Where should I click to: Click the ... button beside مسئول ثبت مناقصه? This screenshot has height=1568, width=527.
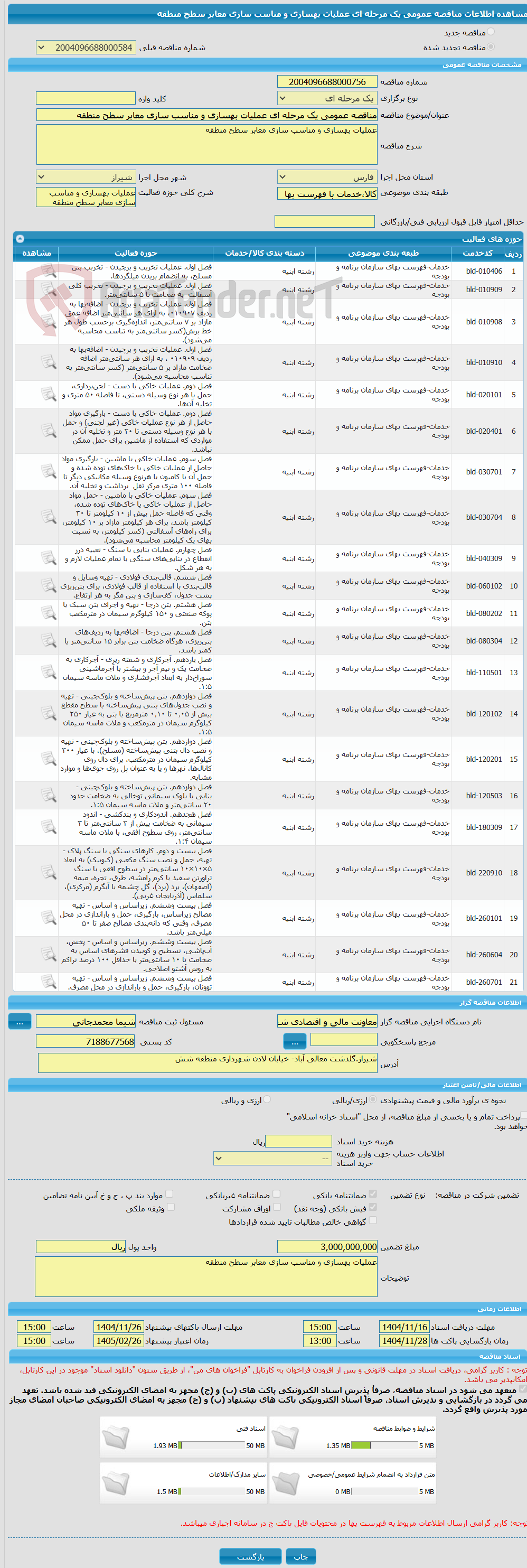[x=20, y=1021]
